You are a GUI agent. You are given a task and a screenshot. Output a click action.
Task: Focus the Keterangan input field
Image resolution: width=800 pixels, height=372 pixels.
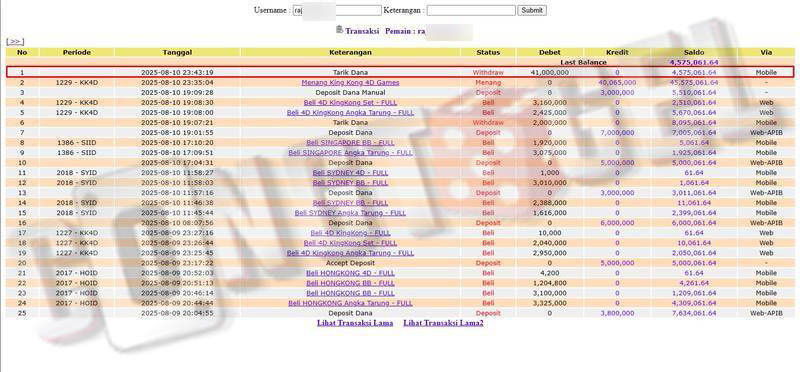point(471,10)
